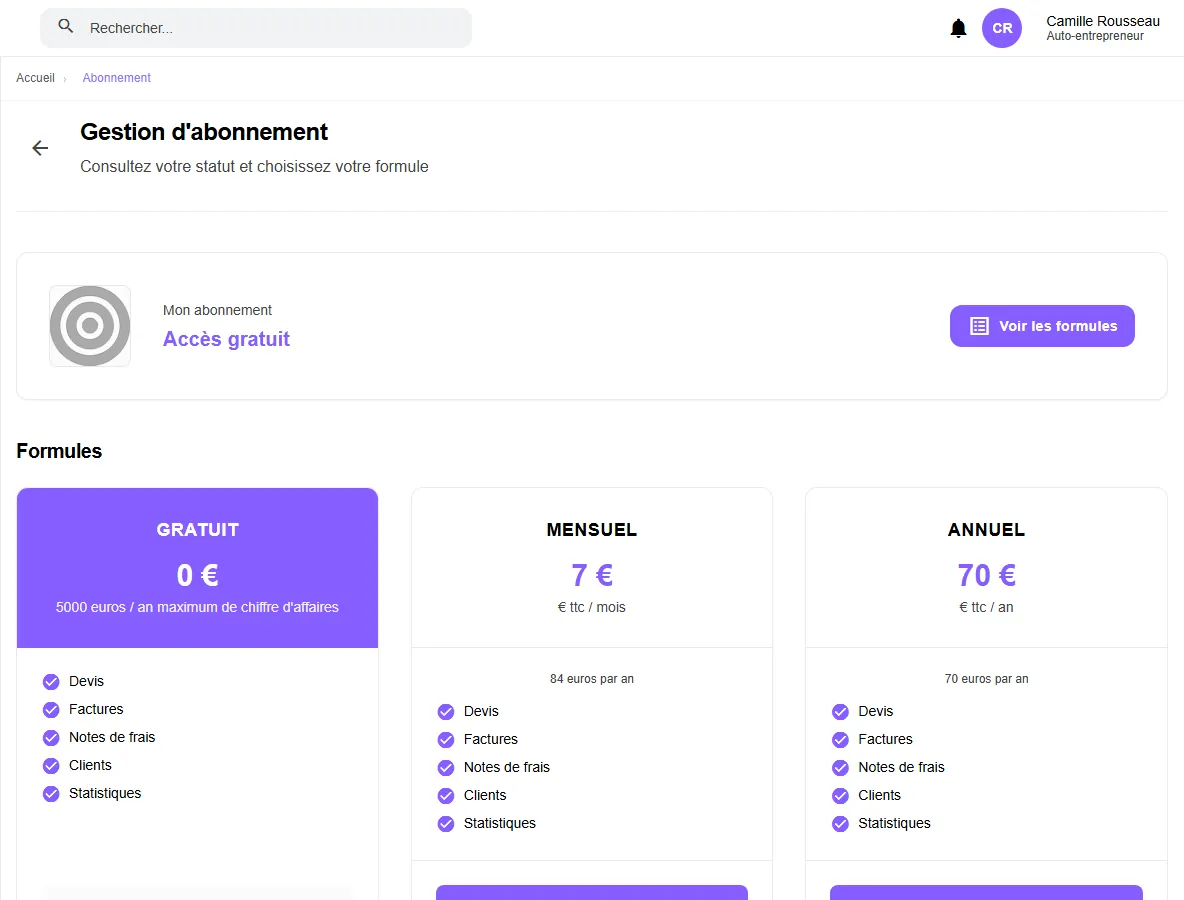The width and height of the screenshot is (1184, 900).
Task: Open notifications via the bell icon
Action: 958,29
